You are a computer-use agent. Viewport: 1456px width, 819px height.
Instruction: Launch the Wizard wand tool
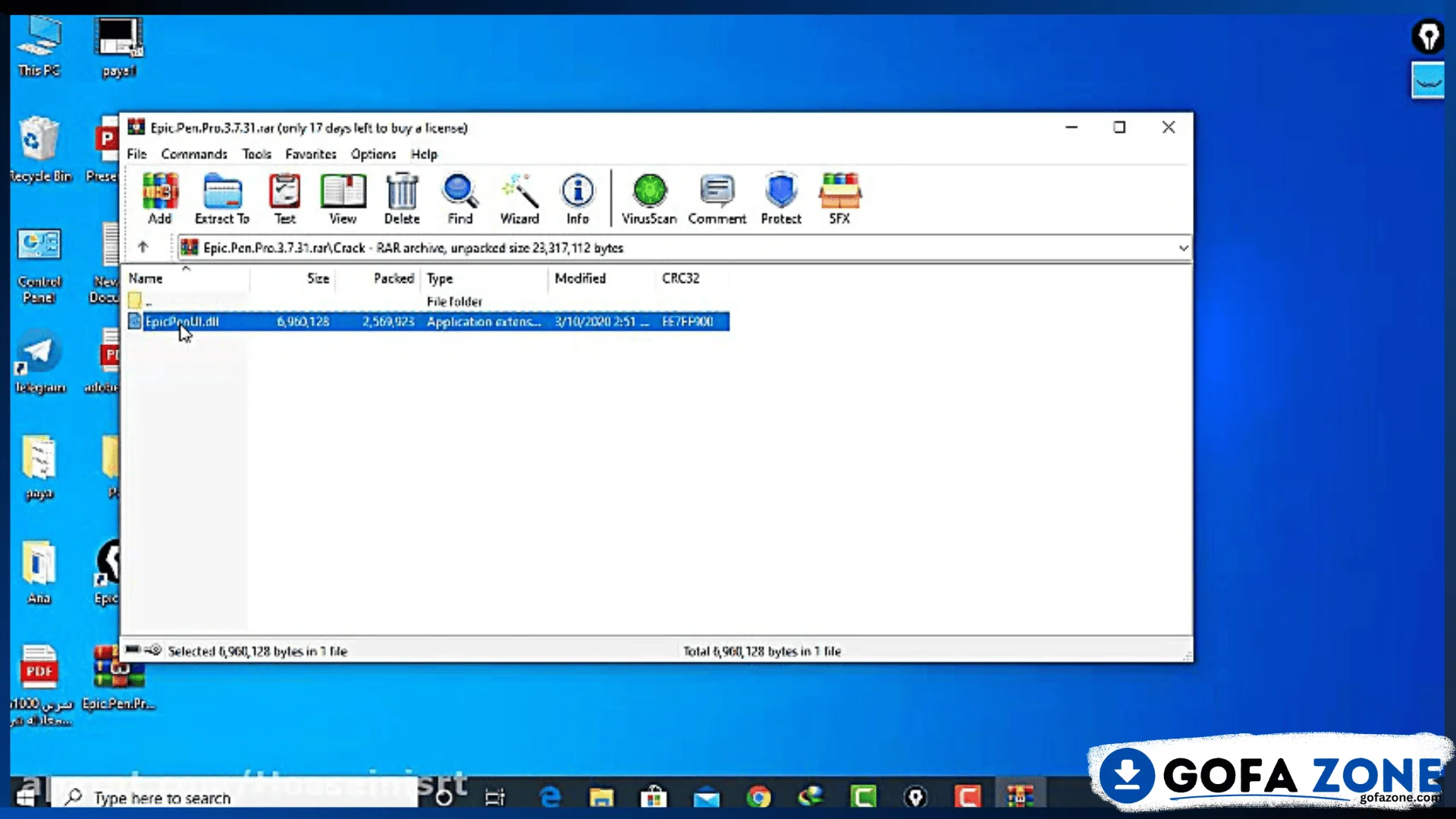519,199
